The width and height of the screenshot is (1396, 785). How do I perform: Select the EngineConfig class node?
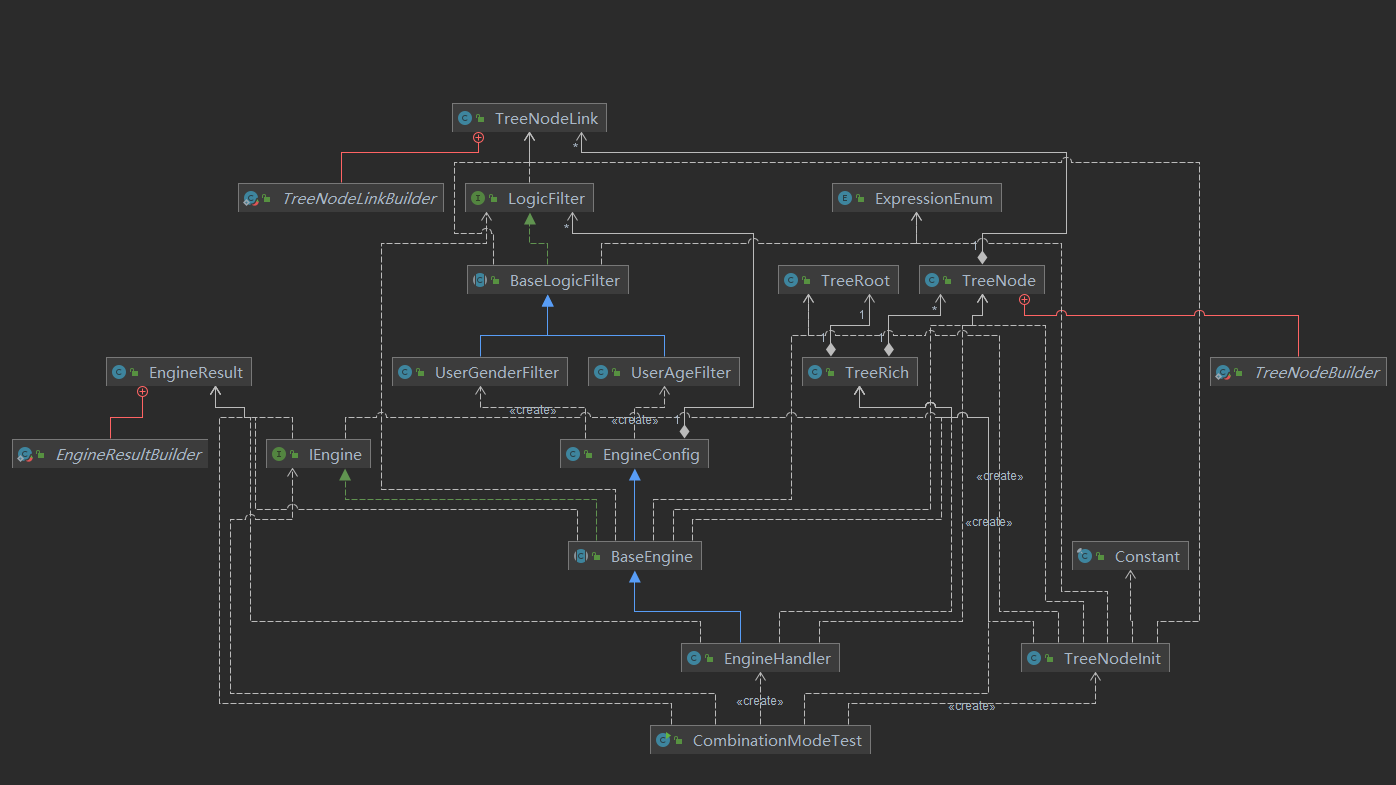pyautogui.click(x=635, y=454)
